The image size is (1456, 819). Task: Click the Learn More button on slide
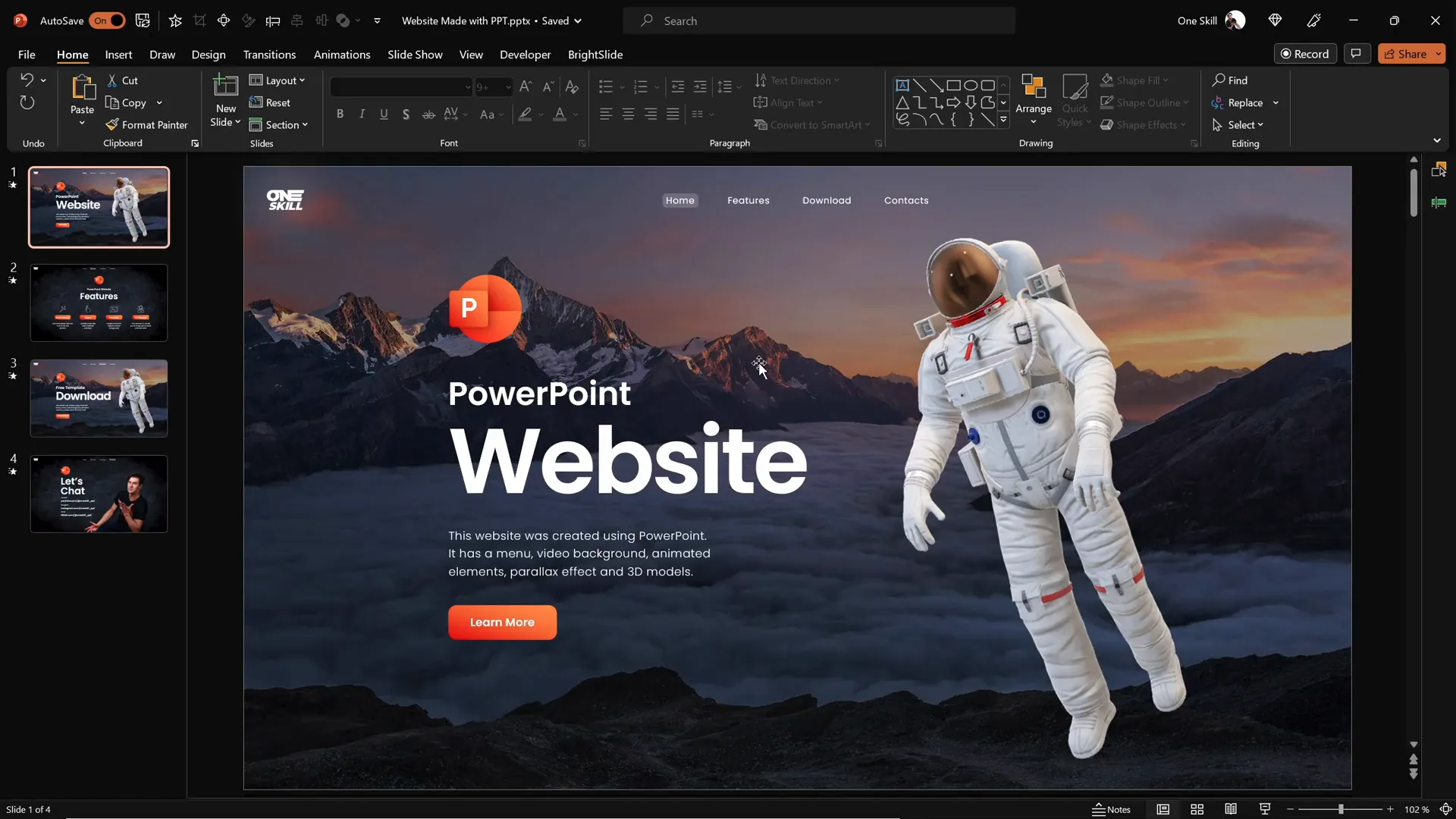(x=502, y=622)
